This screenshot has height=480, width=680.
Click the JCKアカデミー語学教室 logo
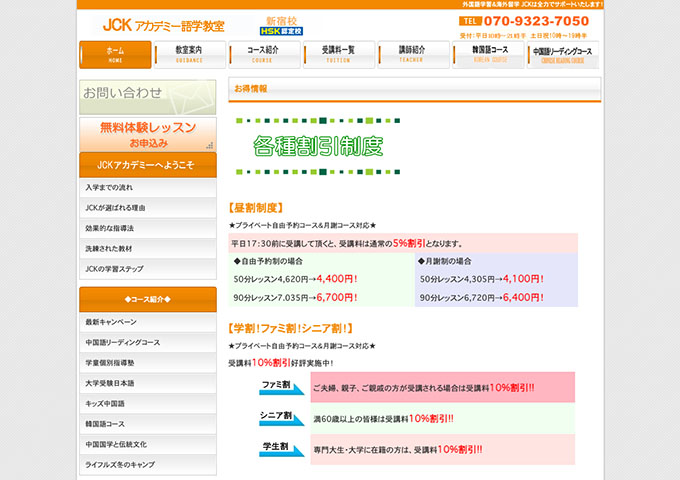pos(163,26)
